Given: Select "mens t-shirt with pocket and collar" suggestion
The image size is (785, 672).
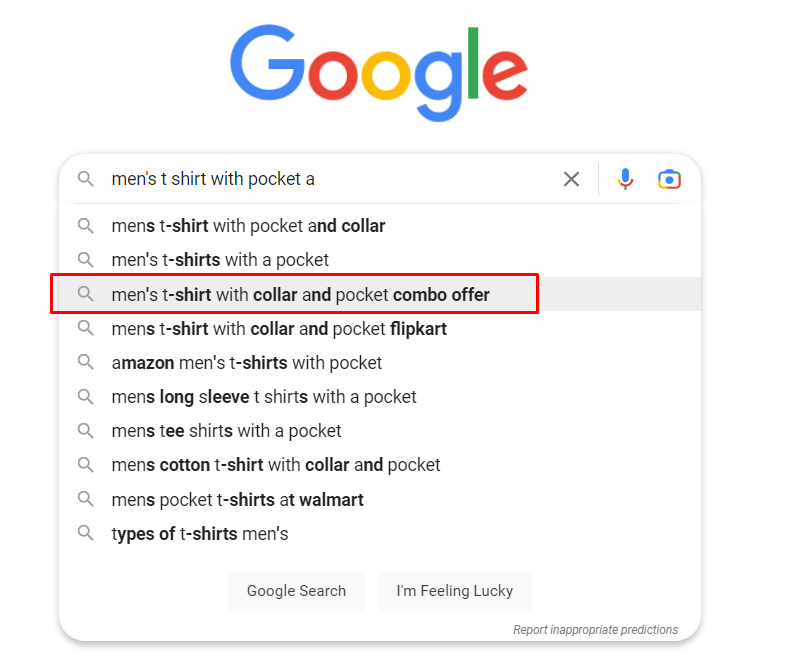Looking at the screenshot, I should tap(379, 226).
